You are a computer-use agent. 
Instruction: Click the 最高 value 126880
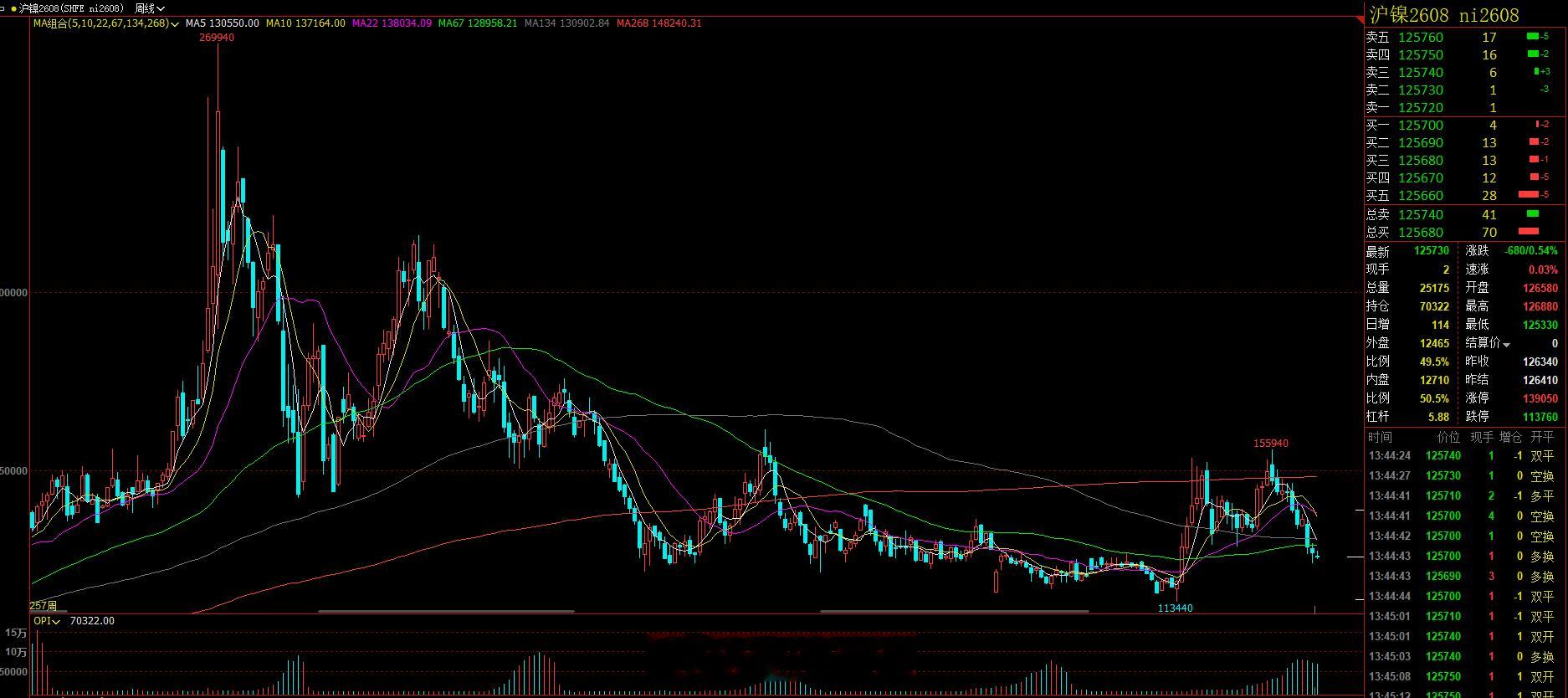click(x=1540, y=306)
